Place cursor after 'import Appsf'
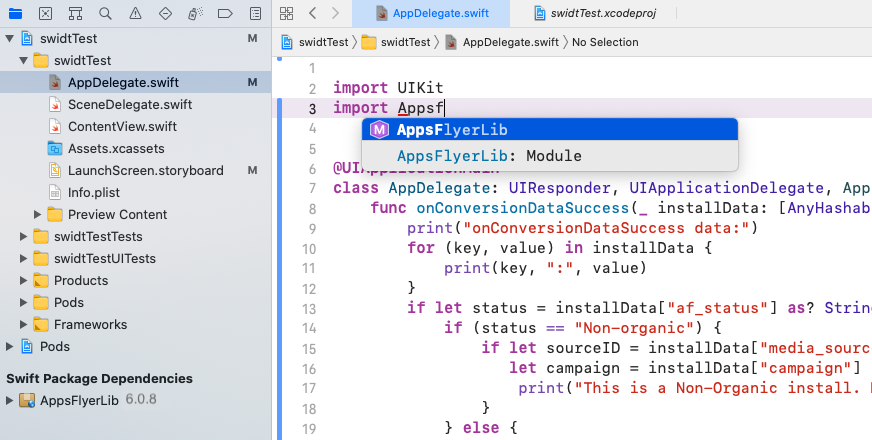 pos(444,108)
